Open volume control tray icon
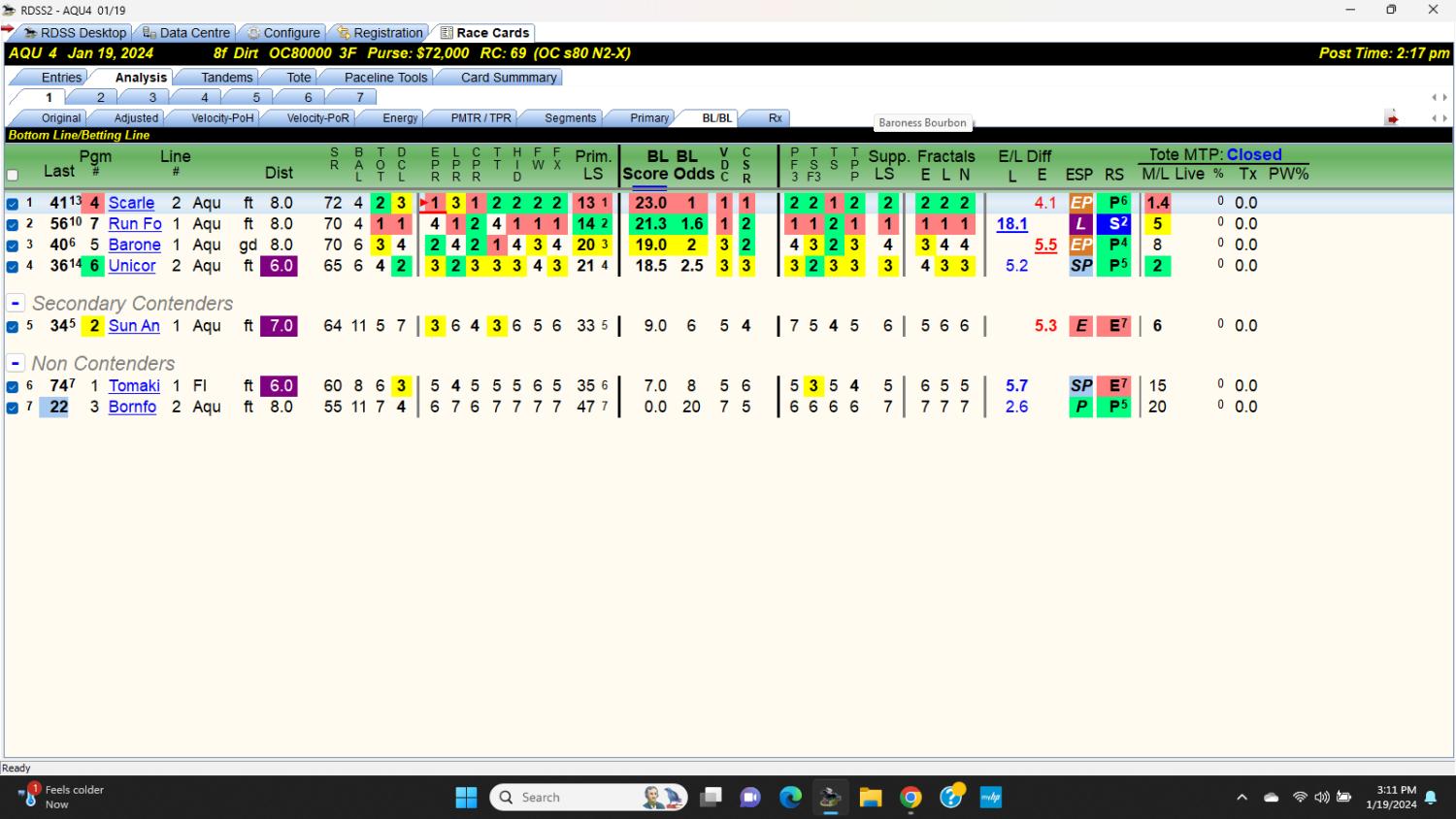The image size is (1456, 819). tap(1321, 798)
